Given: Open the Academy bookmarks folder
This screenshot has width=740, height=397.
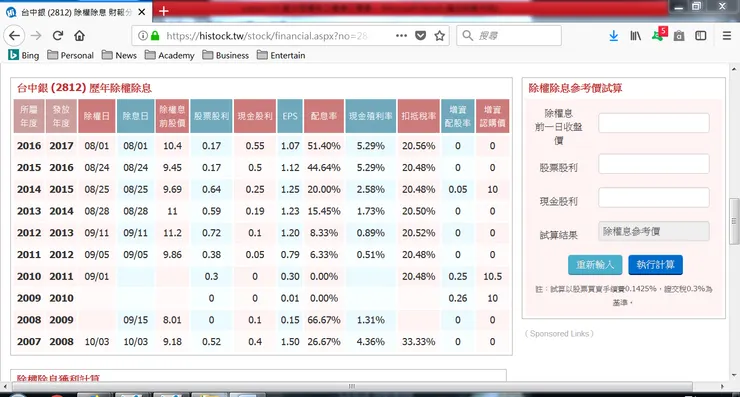Looking at the screenshot, I should (170, 55).
